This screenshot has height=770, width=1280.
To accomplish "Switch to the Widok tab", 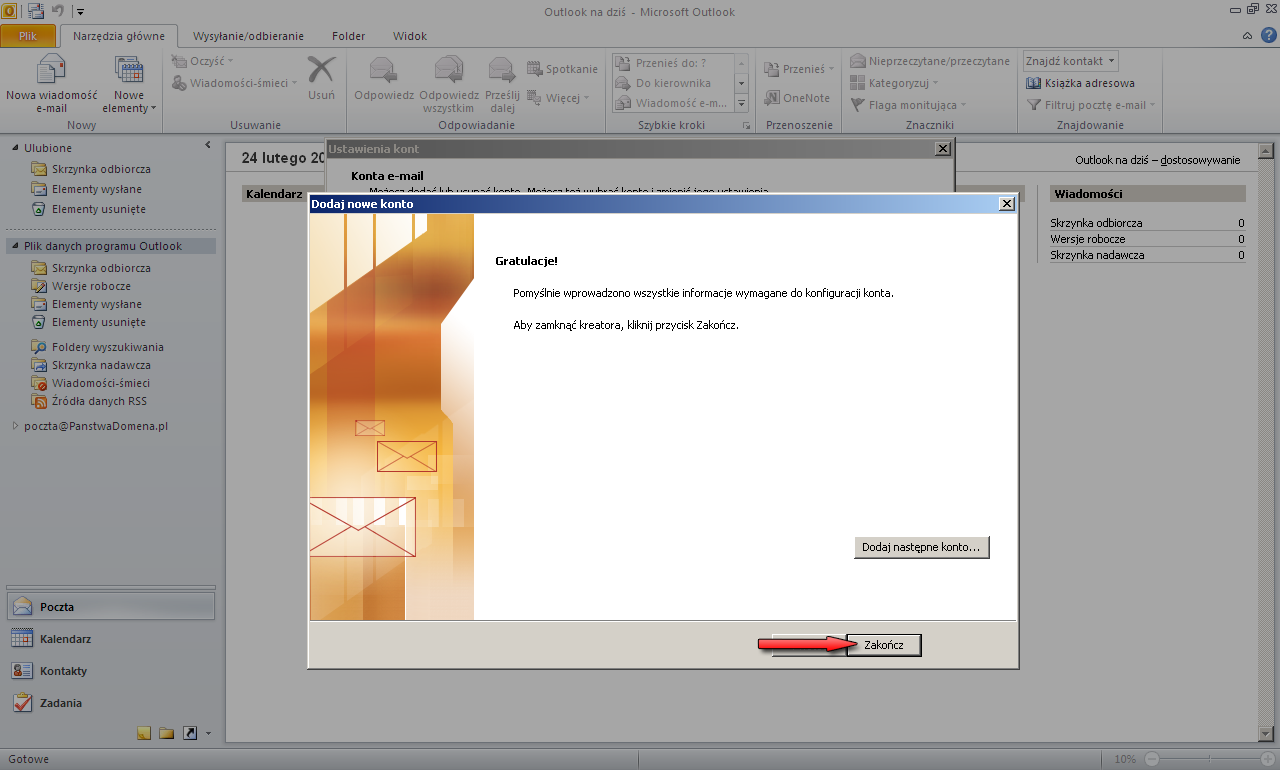I will click(410, 36).
